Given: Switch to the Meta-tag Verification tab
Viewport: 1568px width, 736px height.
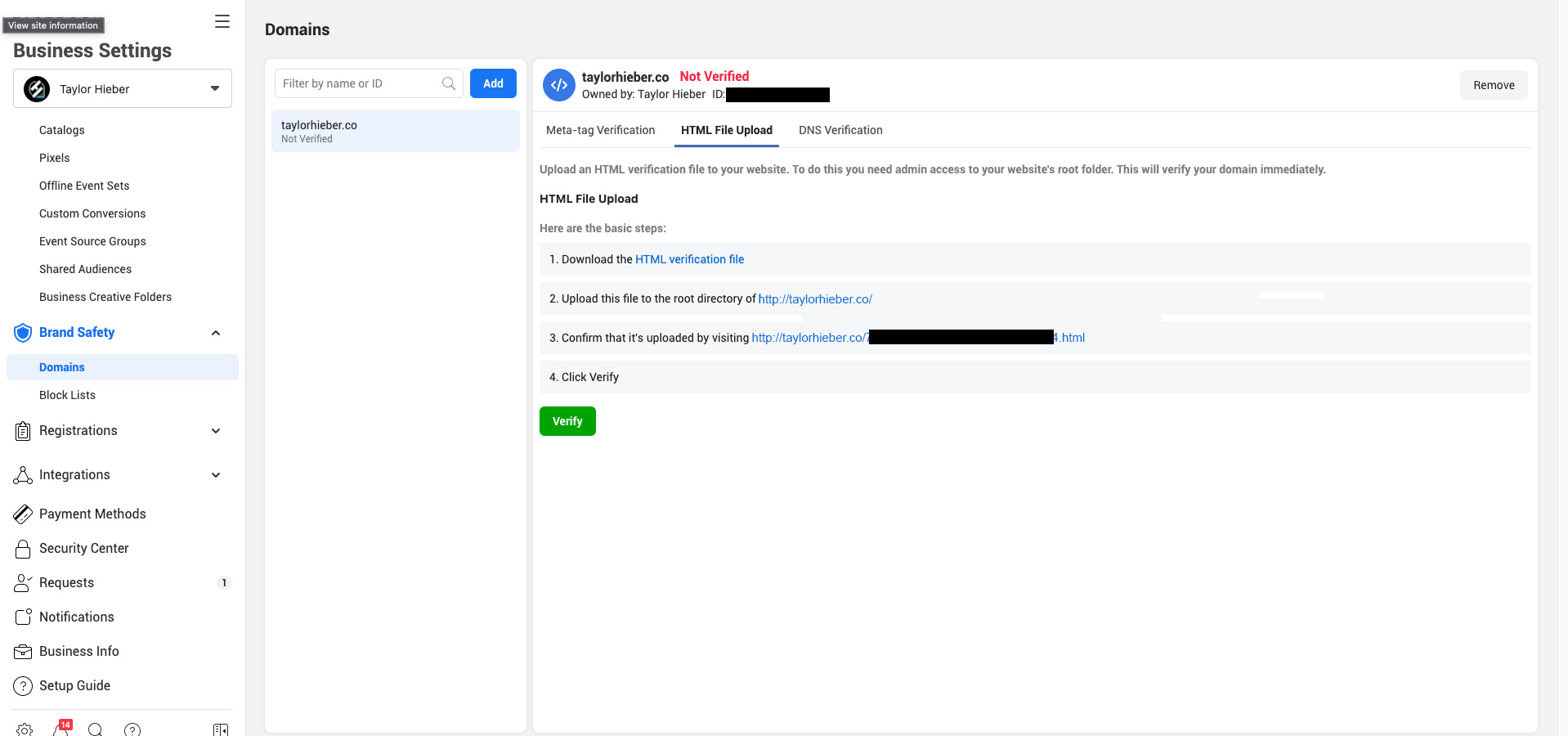Looking at the screenshot, I should tap(600, 130).
